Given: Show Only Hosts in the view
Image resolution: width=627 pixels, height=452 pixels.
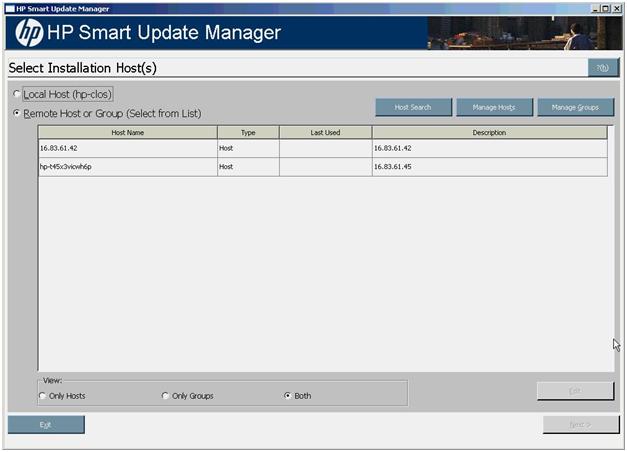Looking at the screenshot, I should [x=43, y=396].
